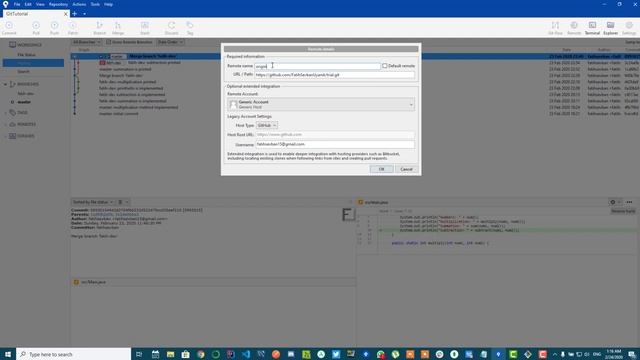Open the Help menu
This screenshot has height=360, width=640.
click(x=108, y=4)
